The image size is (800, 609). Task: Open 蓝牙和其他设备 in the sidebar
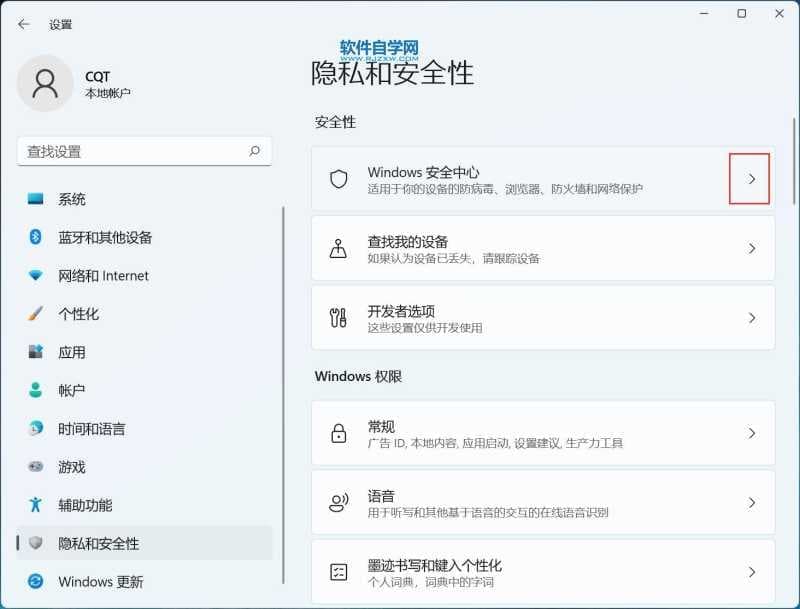105,237
